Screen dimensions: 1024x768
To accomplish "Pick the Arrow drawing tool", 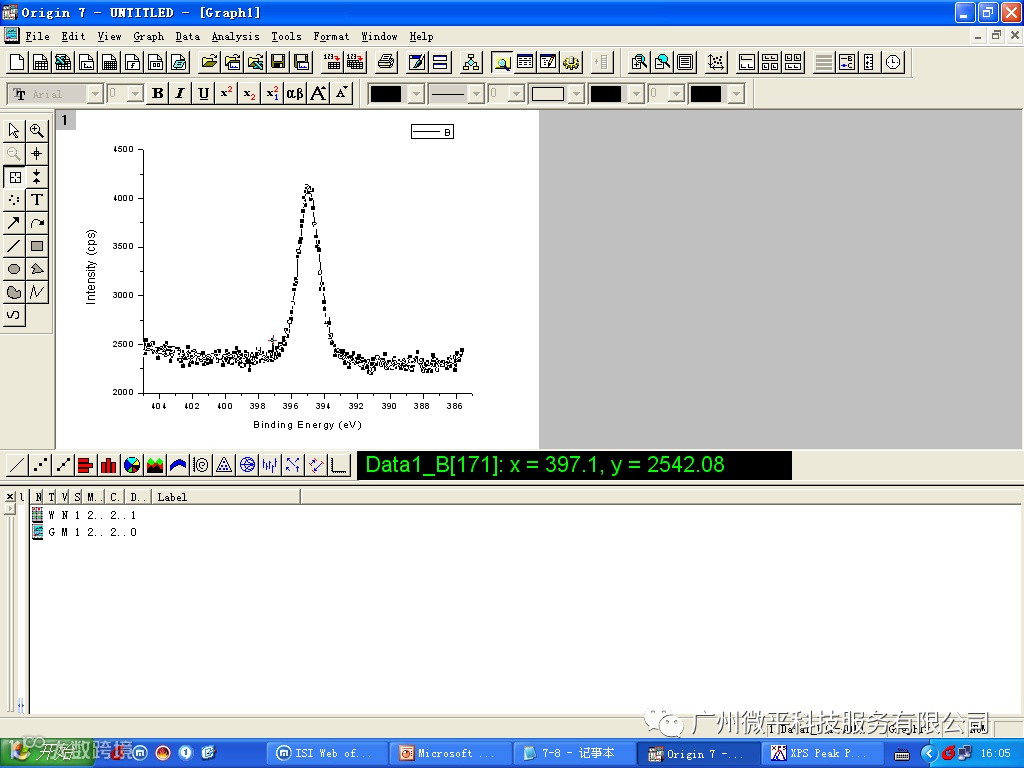I will [x=14, y=223].
